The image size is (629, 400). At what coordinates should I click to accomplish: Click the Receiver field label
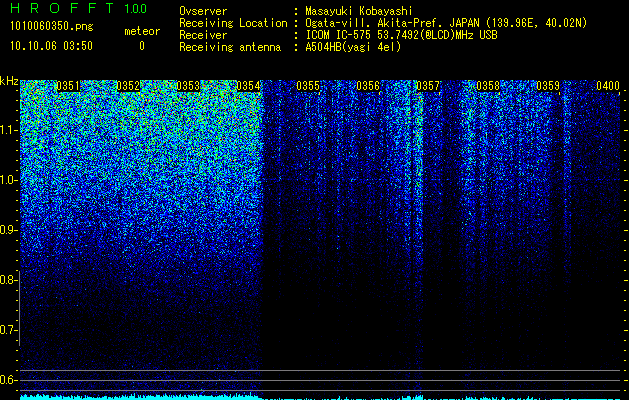(203, 35)
